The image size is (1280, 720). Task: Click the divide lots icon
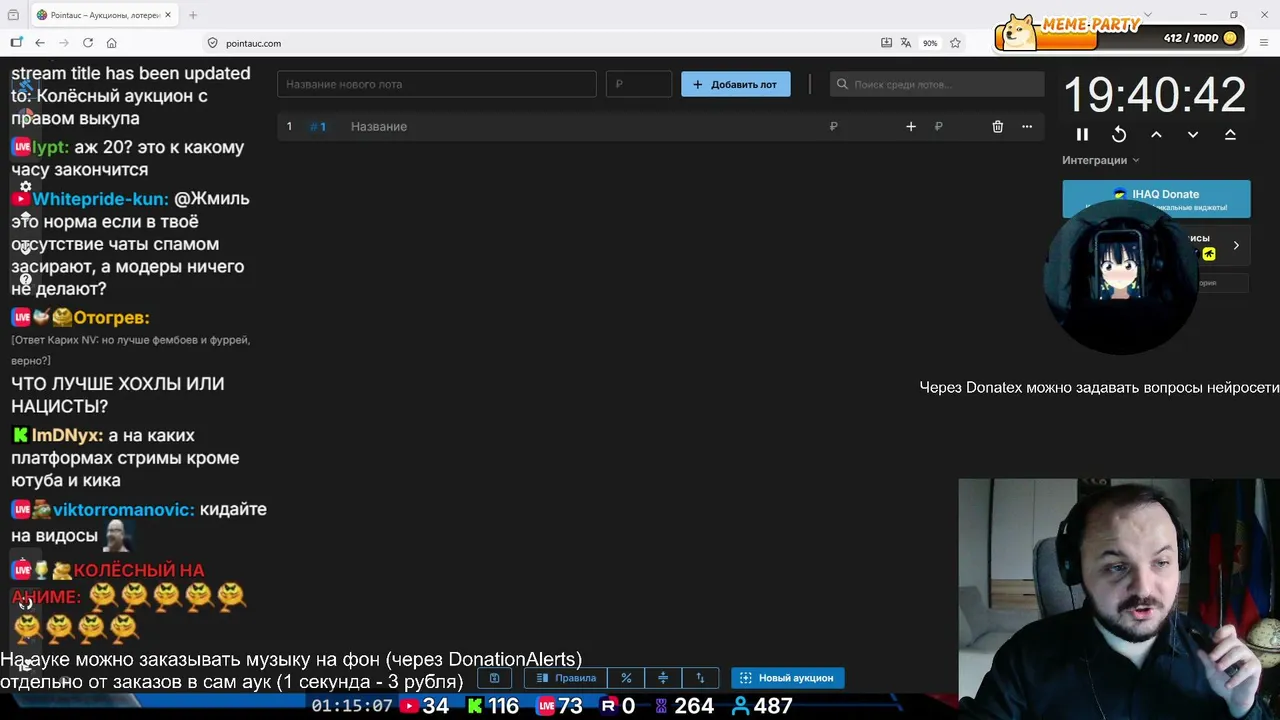(x=663, y=678)
